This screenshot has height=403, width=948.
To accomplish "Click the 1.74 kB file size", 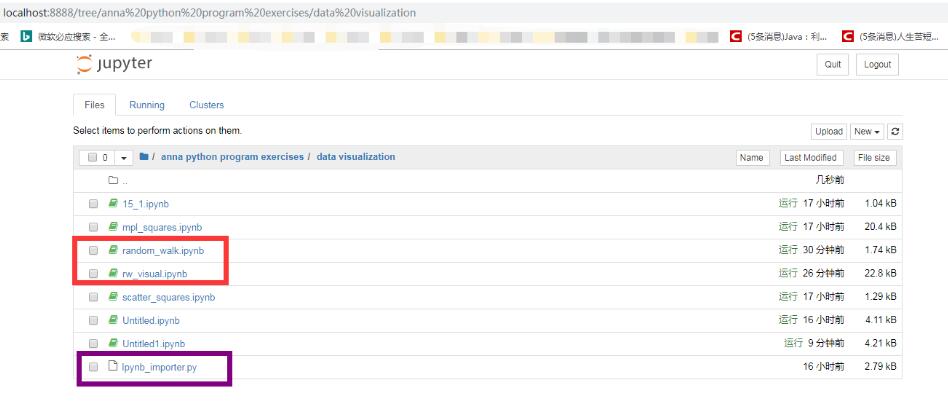I will click(x=881, y=250).
